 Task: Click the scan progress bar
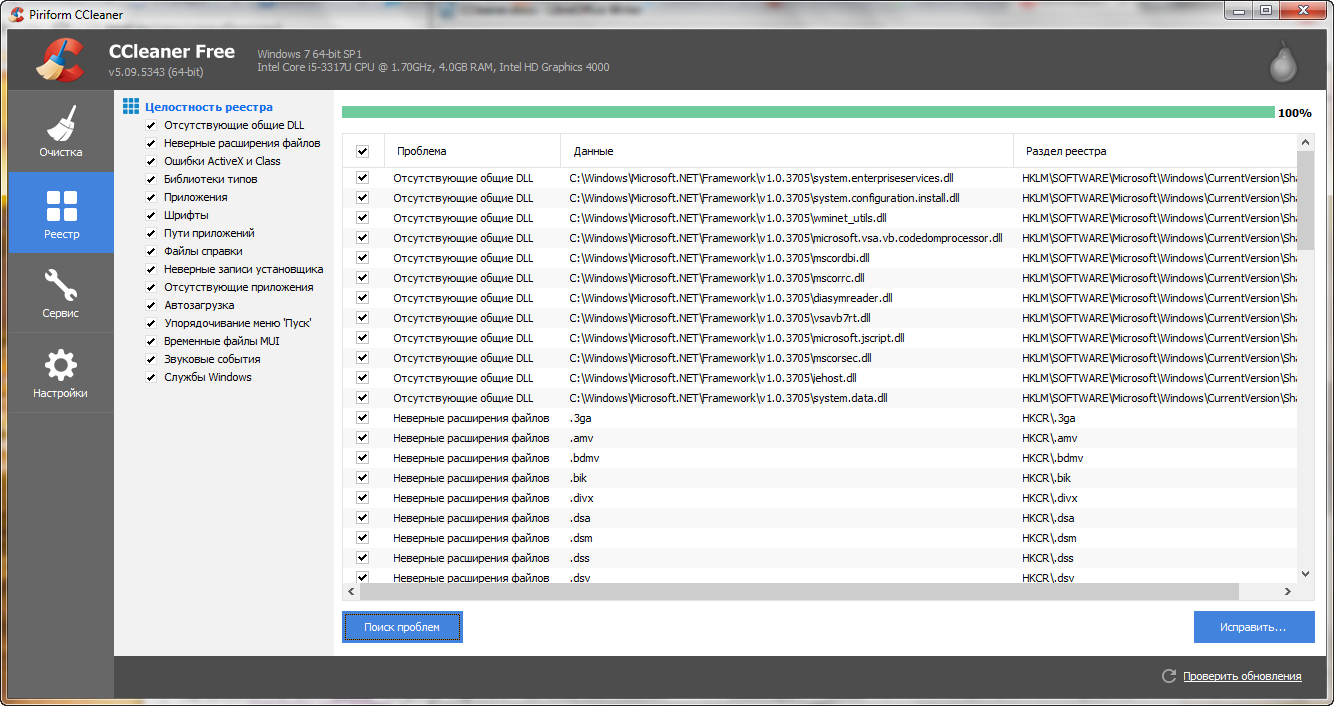coord(808,112)
